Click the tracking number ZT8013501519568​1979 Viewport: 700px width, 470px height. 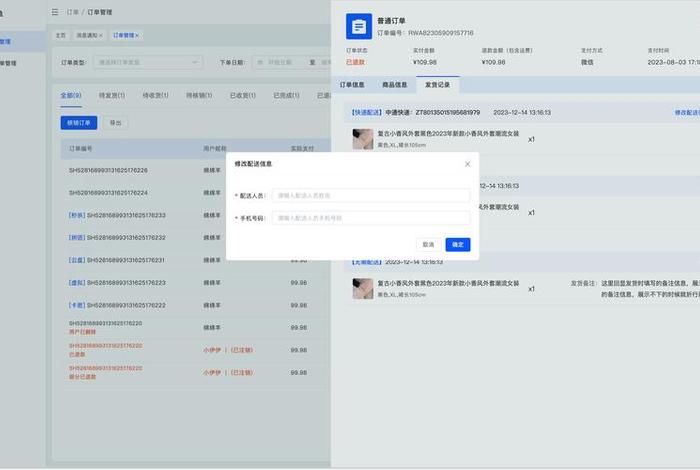click(x=448, y=112)
